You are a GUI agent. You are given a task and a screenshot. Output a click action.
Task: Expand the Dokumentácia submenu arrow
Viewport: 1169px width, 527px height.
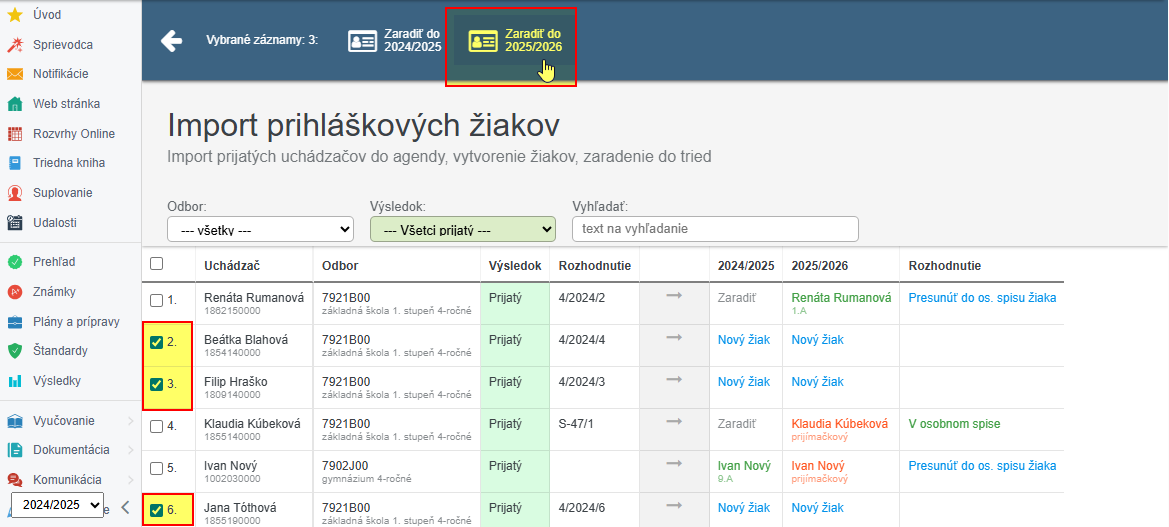pyautogui.click(x=130, y=450)
